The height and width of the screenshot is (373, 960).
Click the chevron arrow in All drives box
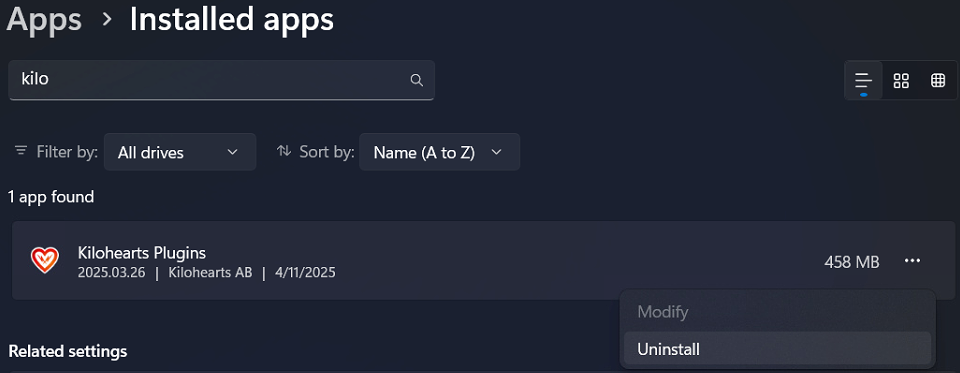tap(233, 152)
